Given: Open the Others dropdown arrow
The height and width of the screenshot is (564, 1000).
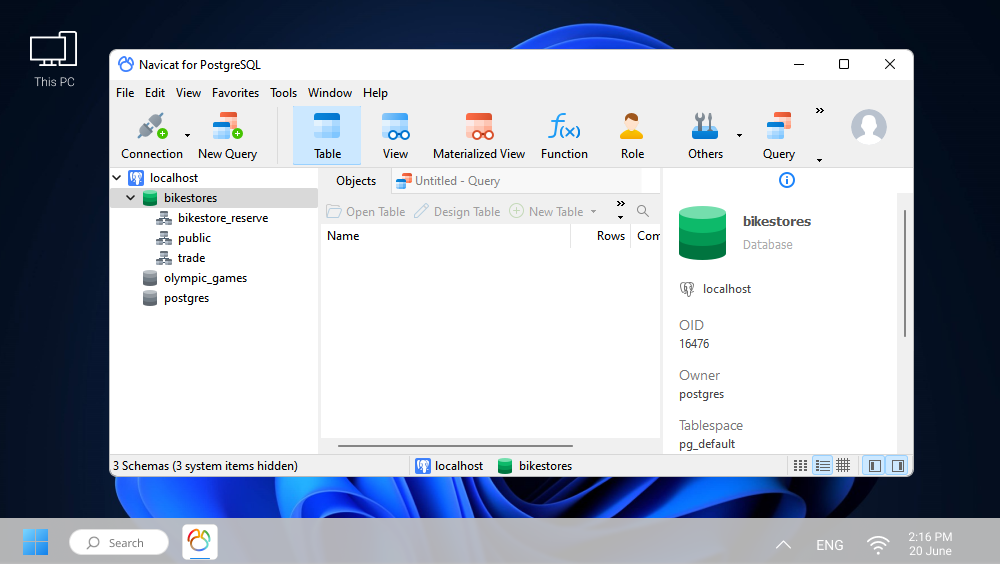Looking at the screenshot, I should (x=739, y=135).
